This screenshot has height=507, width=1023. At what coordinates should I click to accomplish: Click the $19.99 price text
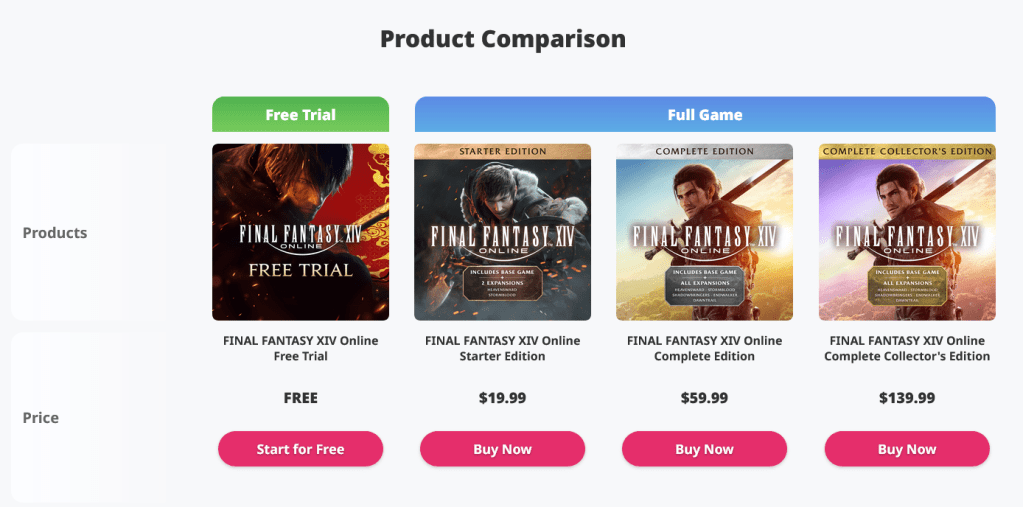pyautogui.click(x=502, y=398)
